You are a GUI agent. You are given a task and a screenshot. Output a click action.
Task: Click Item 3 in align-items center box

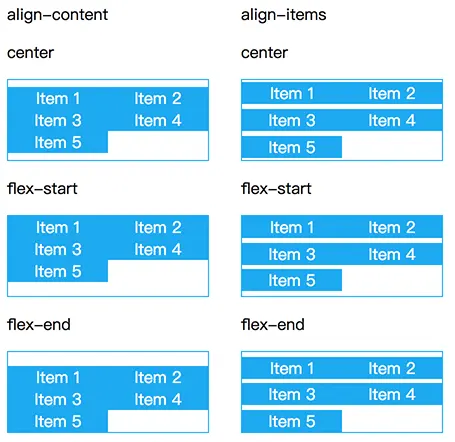292,120
